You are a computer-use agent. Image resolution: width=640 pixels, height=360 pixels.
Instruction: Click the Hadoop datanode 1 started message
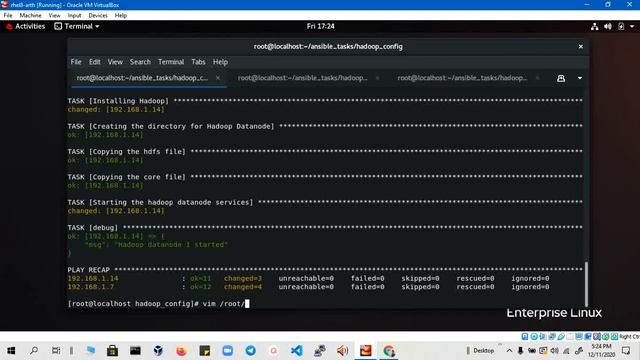click(156, 244)
